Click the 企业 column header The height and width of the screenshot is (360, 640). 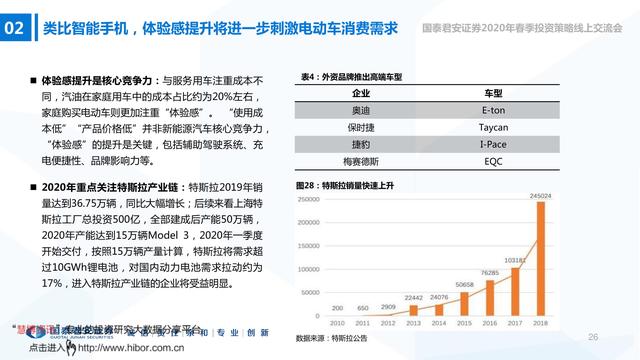pos(361,93)
